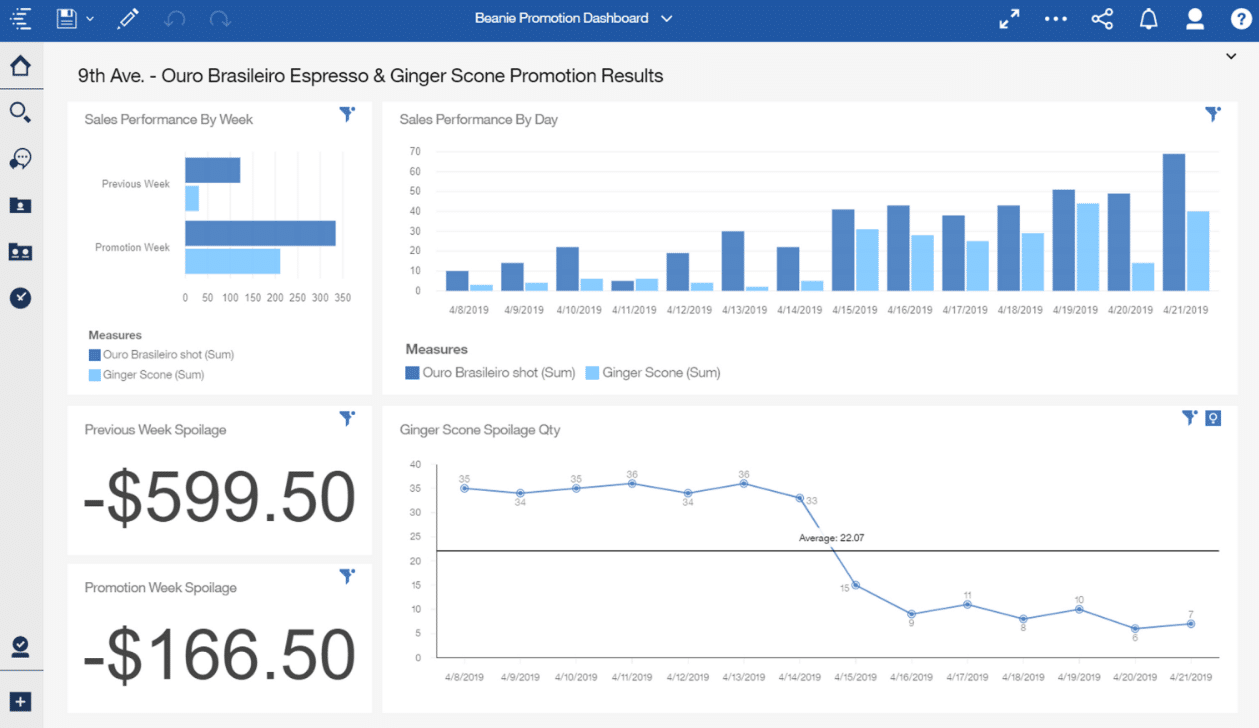Click the share icon in top bar
Image resolution: width=1259 pixels, height=728 pixels.
pyautogui.click(x=1102, y=19)
